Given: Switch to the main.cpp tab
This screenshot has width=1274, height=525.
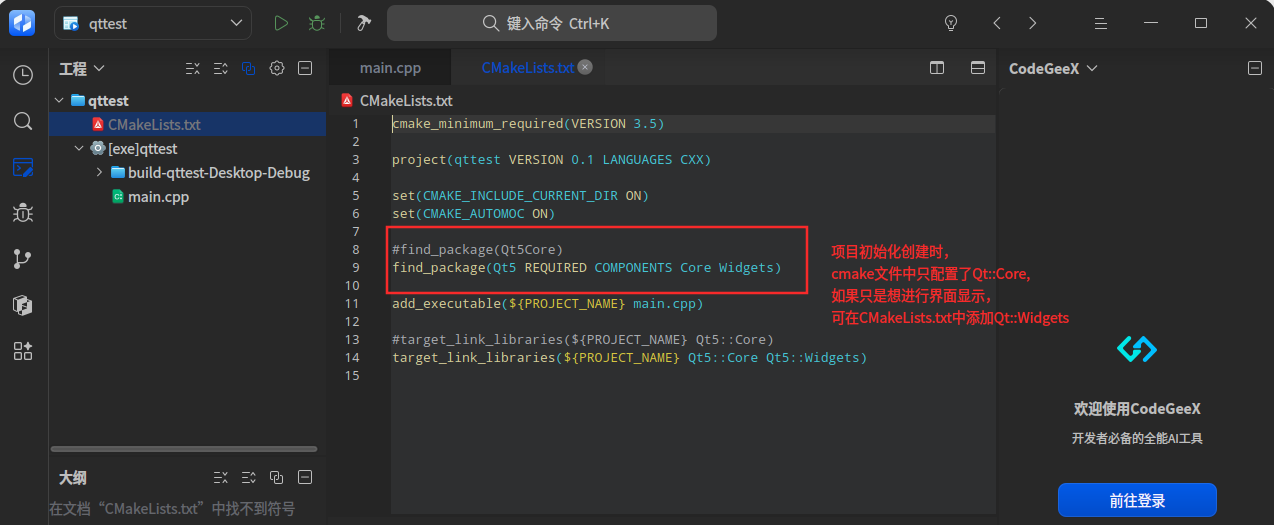Looking at the screenshot, I should coord(390,68).
